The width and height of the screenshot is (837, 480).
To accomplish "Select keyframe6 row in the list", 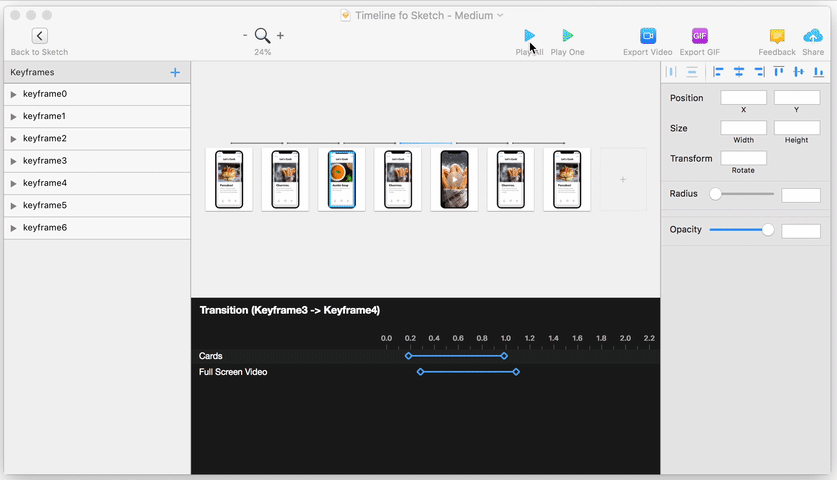I will point(97,227).
